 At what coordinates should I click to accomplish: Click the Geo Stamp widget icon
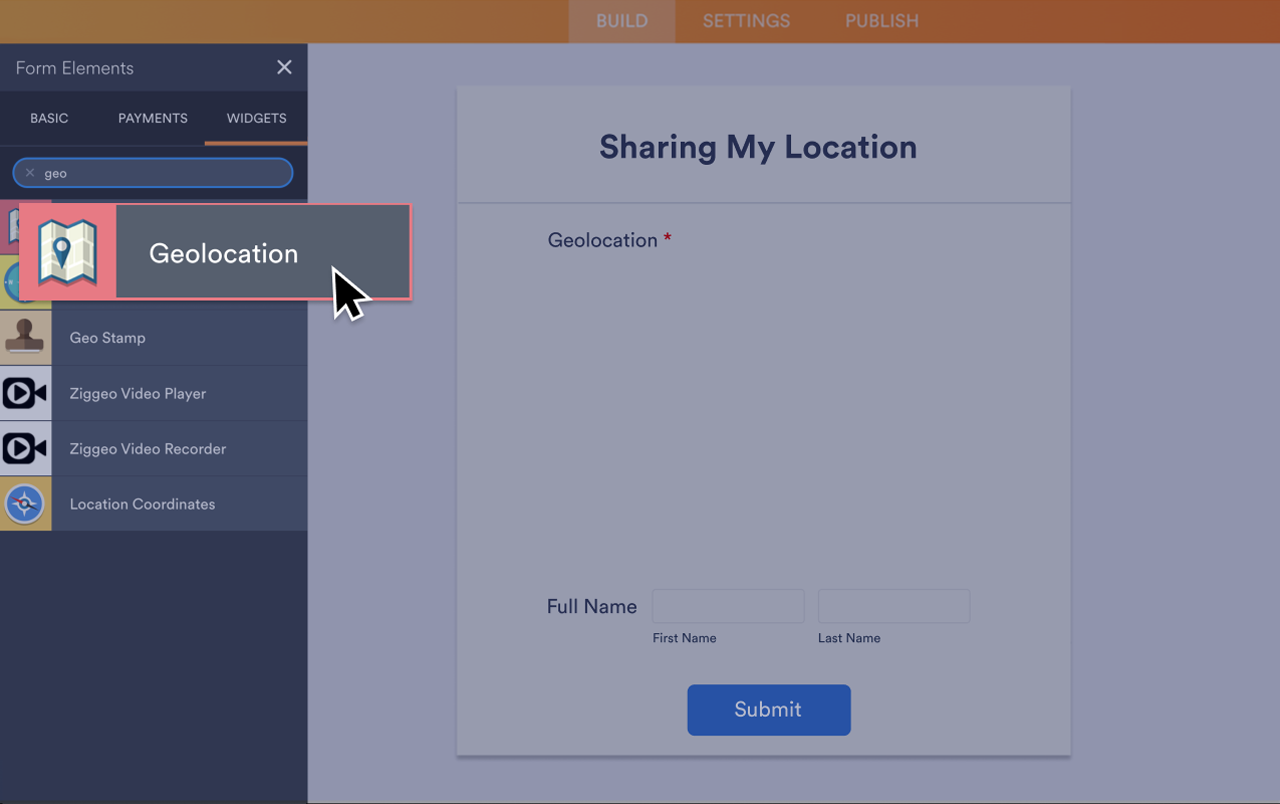tap(24, 337)
